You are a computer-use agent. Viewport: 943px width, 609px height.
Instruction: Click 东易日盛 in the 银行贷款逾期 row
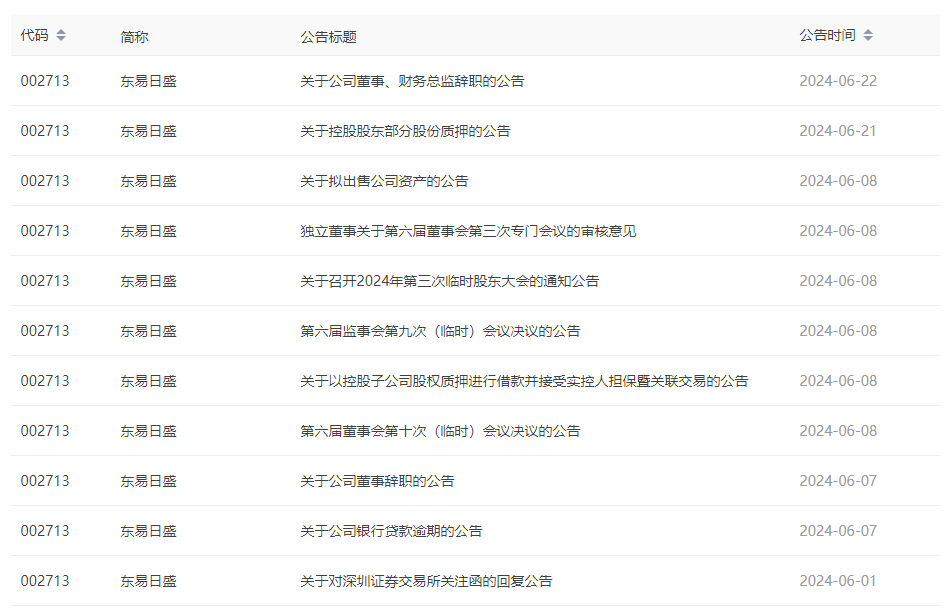click(148, 531)
